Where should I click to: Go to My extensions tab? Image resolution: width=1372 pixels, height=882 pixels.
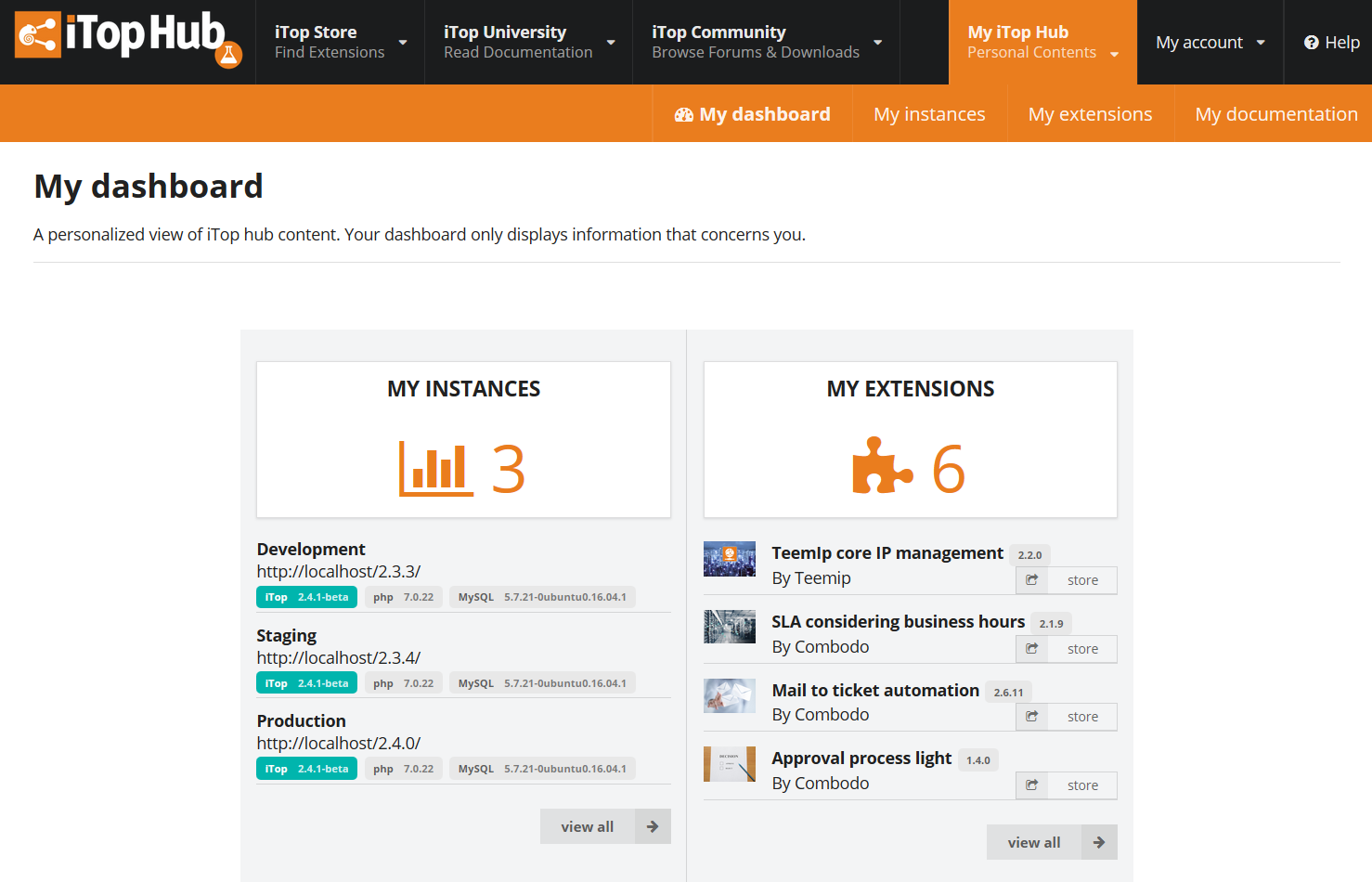(1090, 114)
